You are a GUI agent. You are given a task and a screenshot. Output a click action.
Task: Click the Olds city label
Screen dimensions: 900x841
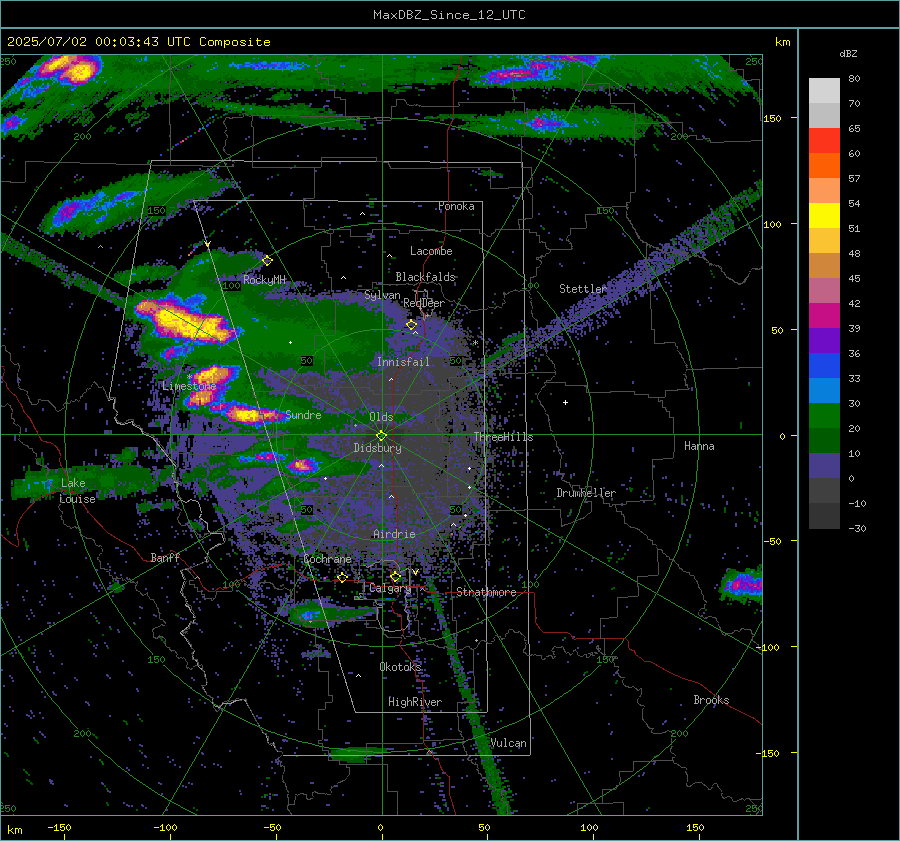[381, 417]
